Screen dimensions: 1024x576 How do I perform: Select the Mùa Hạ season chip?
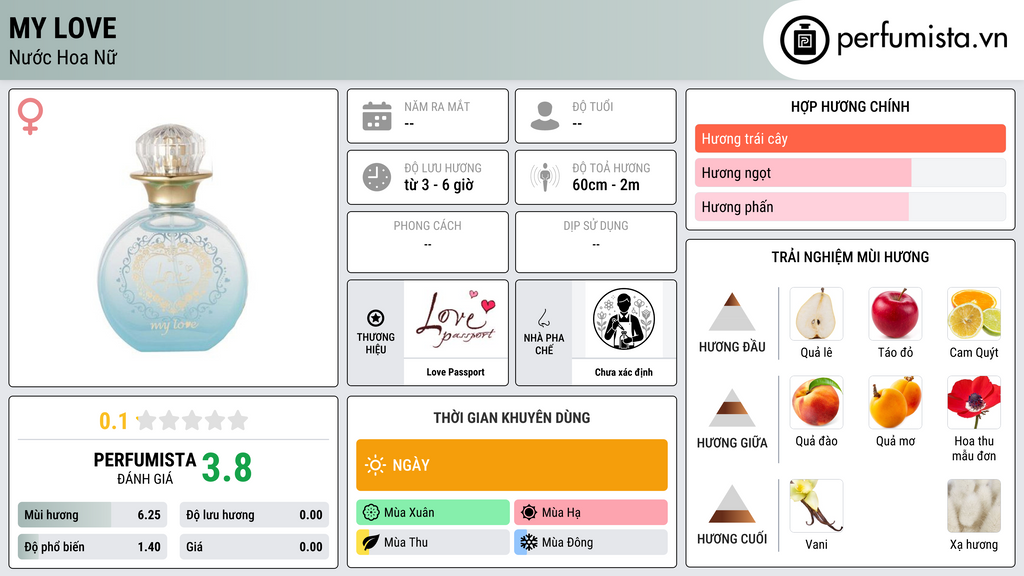[590, 513]
